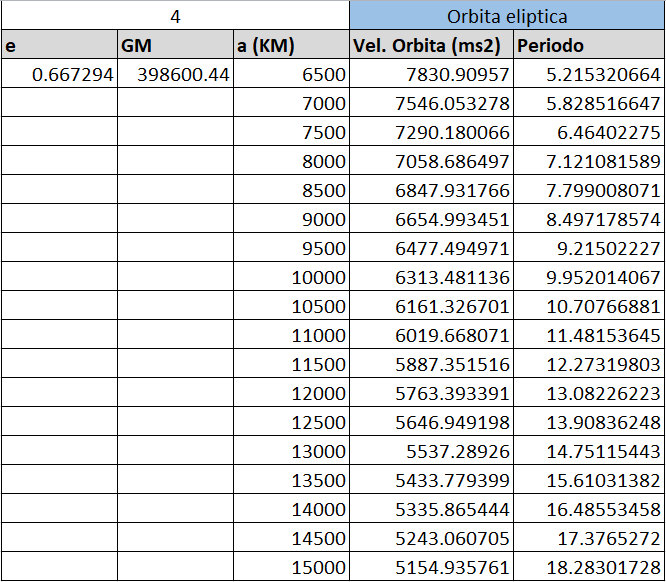The width and height of the screenshot is (666, 582).
Task: Click velocity value 5537.28926
Action: [x=432, y=450]
